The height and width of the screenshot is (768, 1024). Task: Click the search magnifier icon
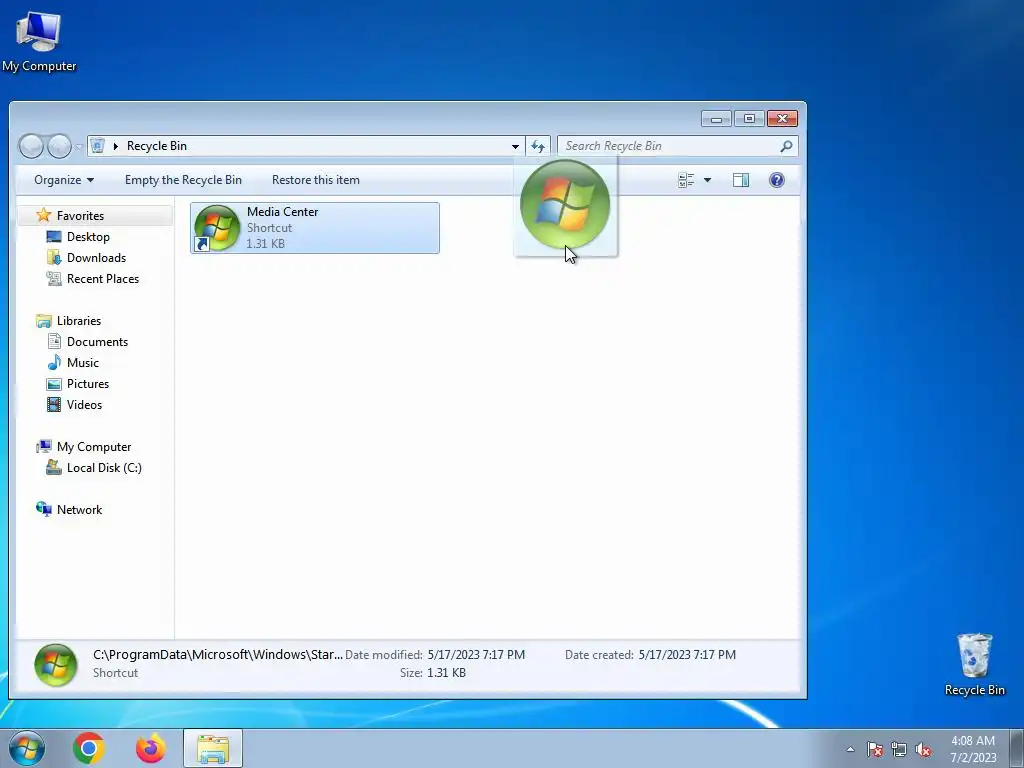[x=786, y=146]
